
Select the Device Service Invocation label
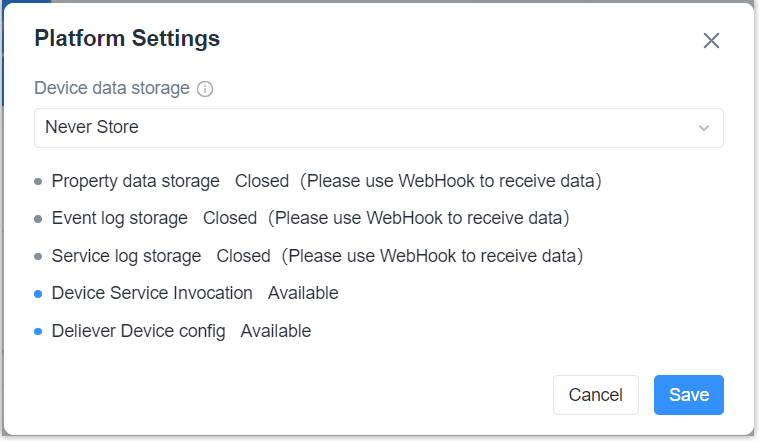pos(152,293)
